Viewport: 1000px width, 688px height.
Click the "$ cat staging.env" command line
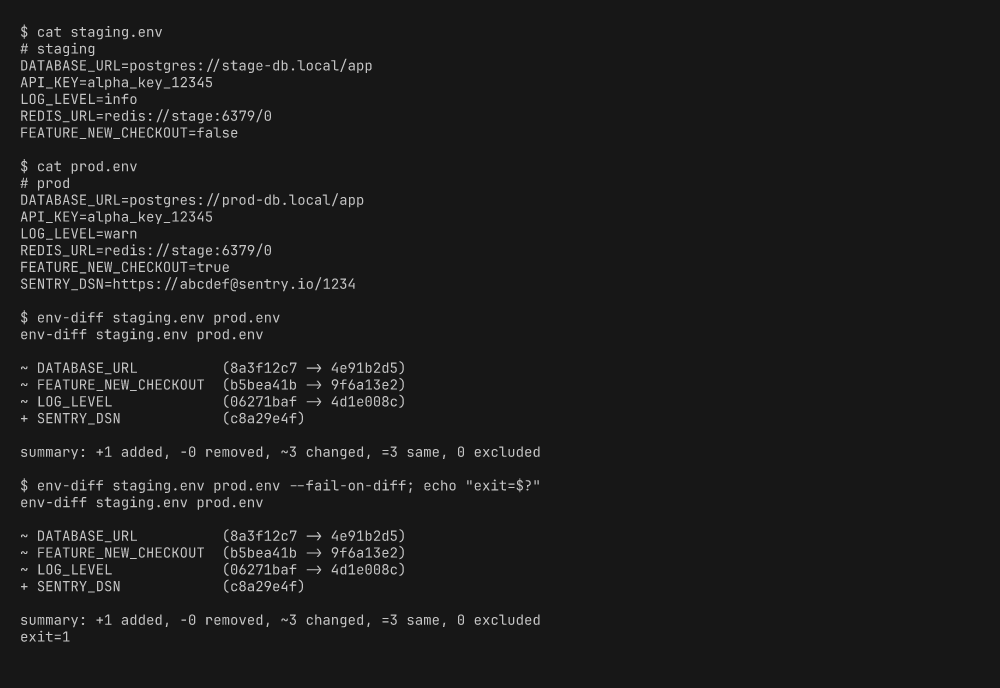click(x=91, y=32)
